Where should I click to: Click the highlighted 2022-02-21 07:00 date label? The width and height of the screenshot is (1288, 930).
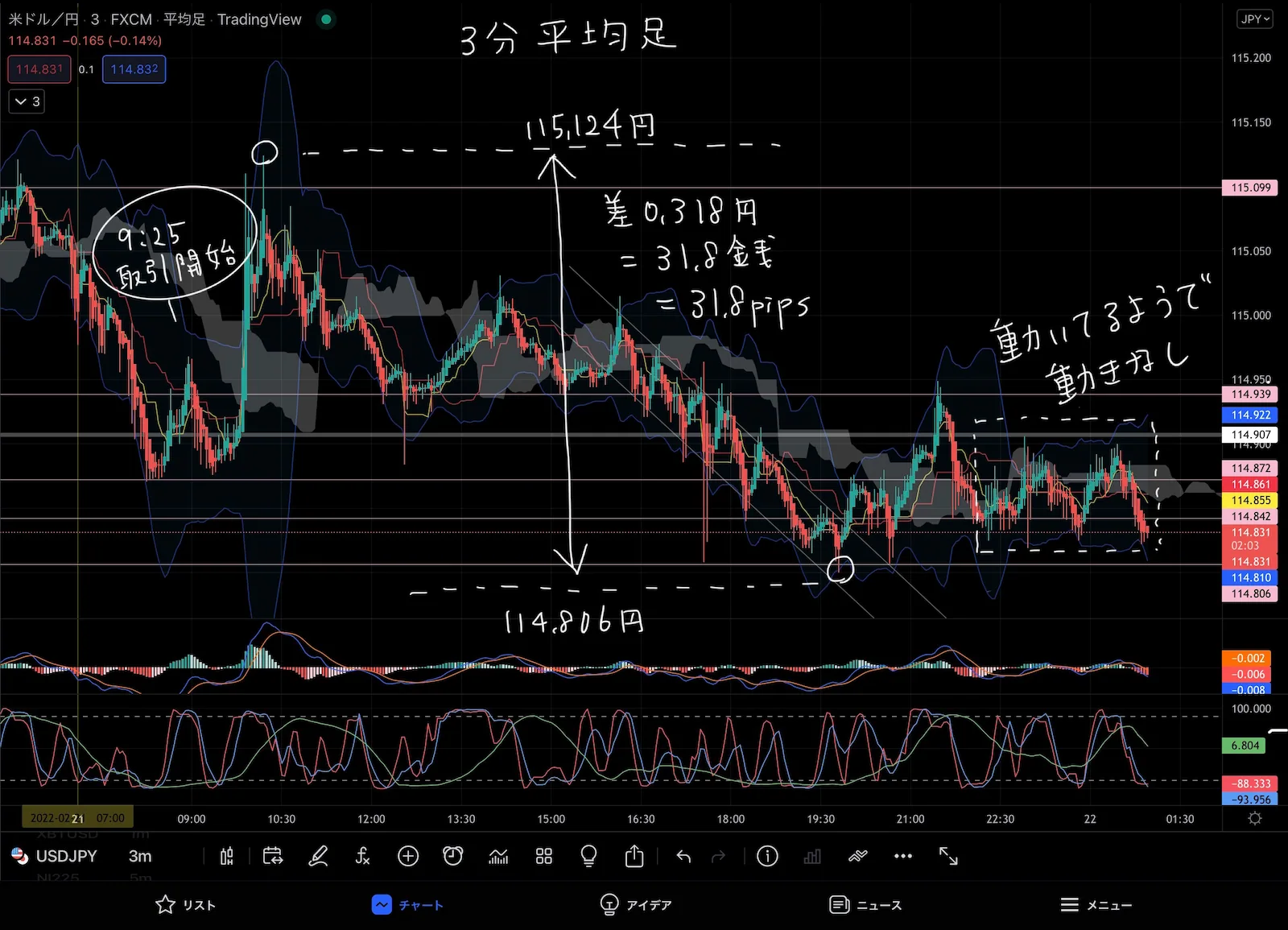(x=77, y=818)
